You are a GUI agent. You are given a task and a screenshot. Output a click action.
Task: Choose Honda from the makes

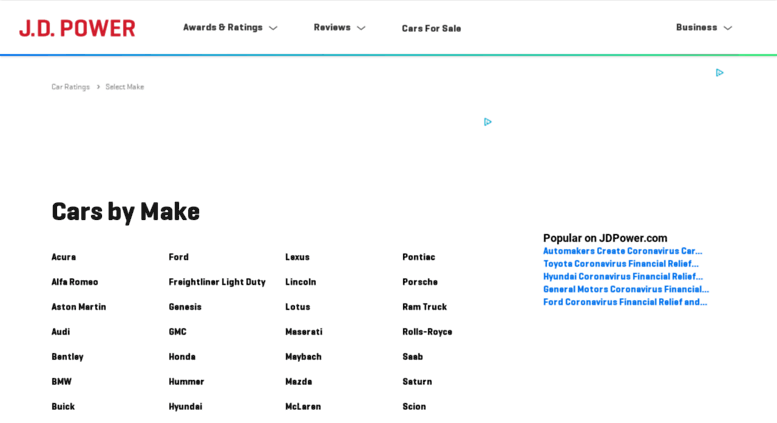[x=182, y=357]
